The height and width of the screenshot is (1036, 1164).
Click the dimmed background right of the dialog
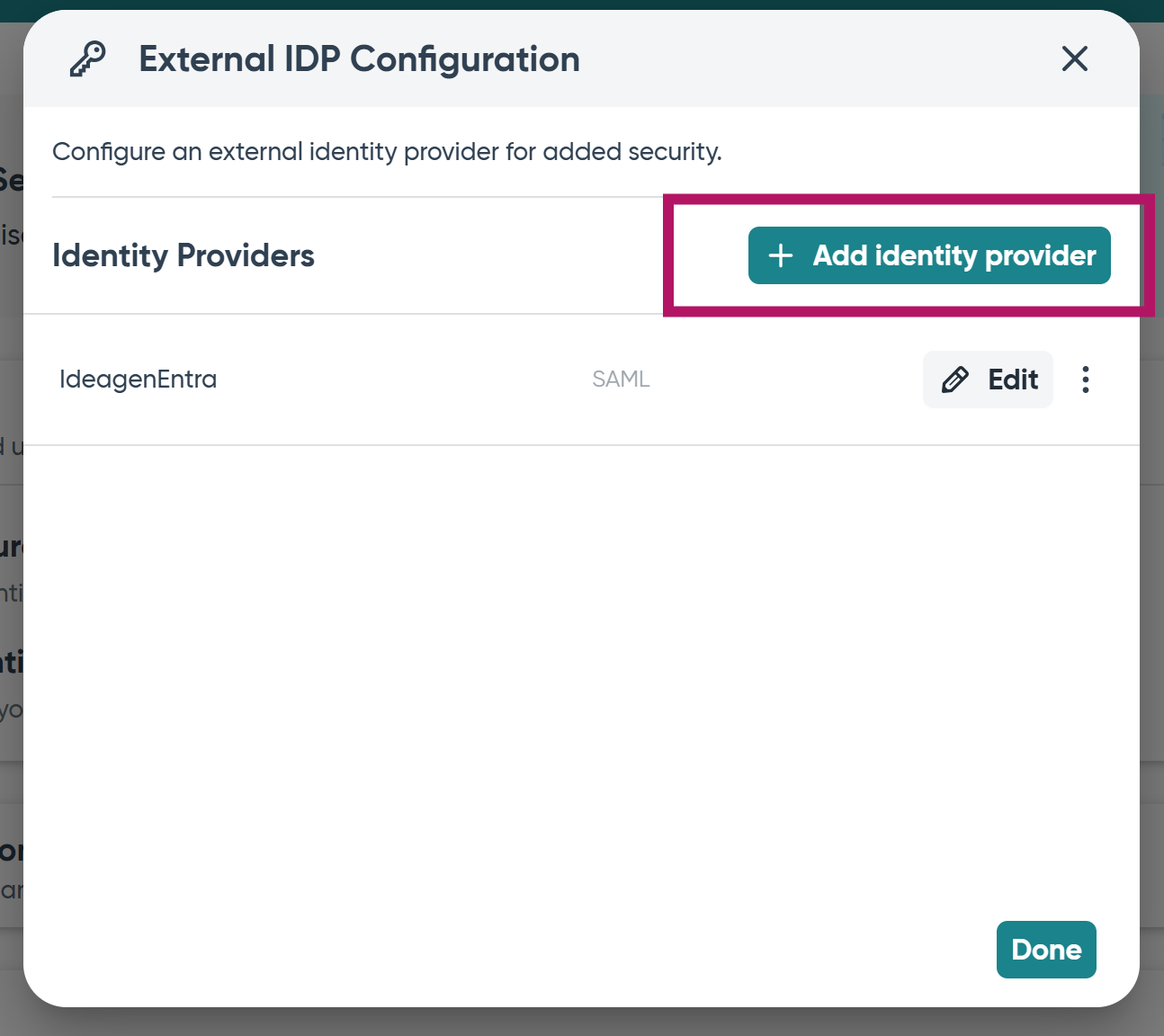[1151, 630]
